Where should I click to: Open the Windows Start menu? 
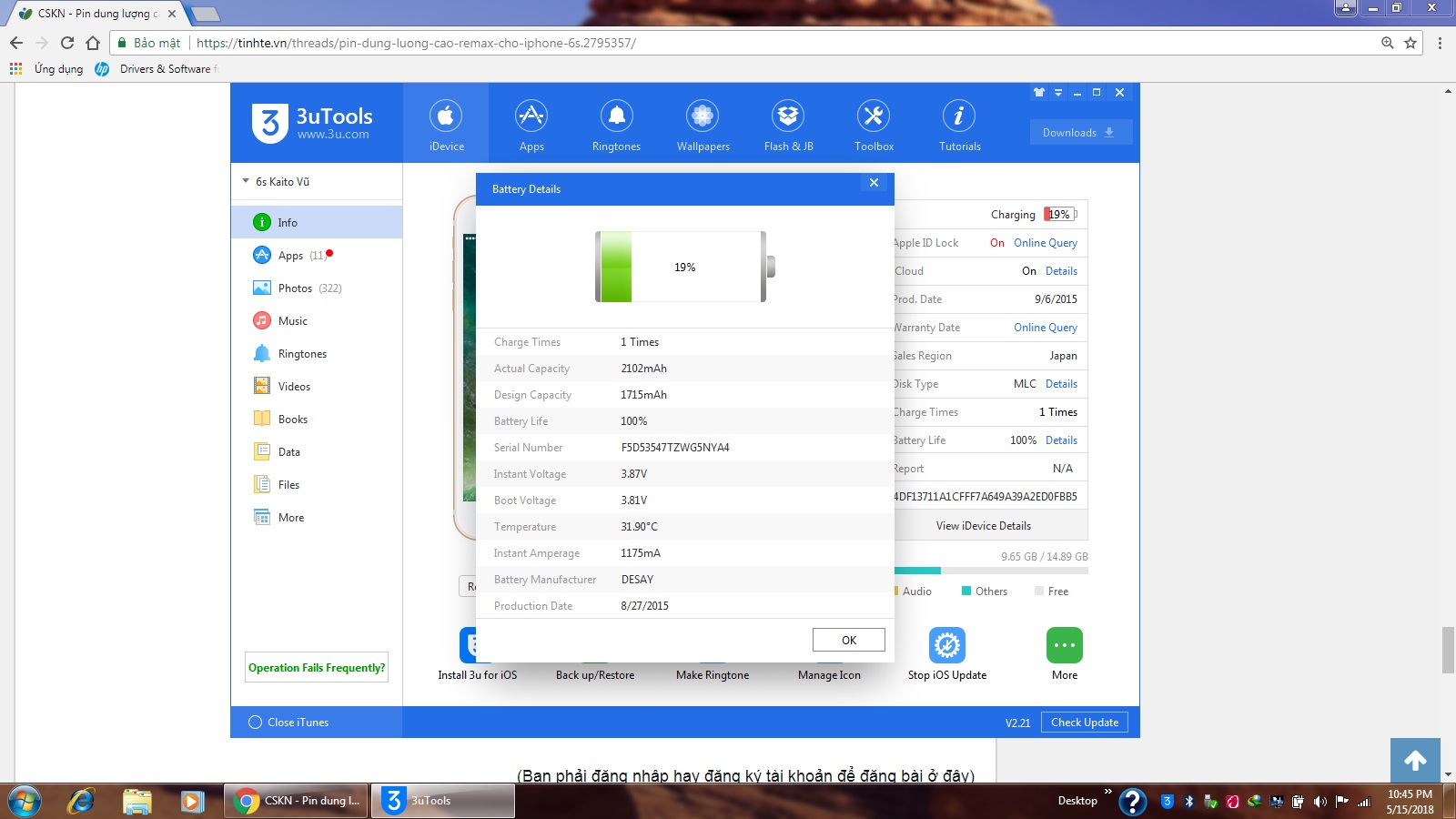point(25,801)
